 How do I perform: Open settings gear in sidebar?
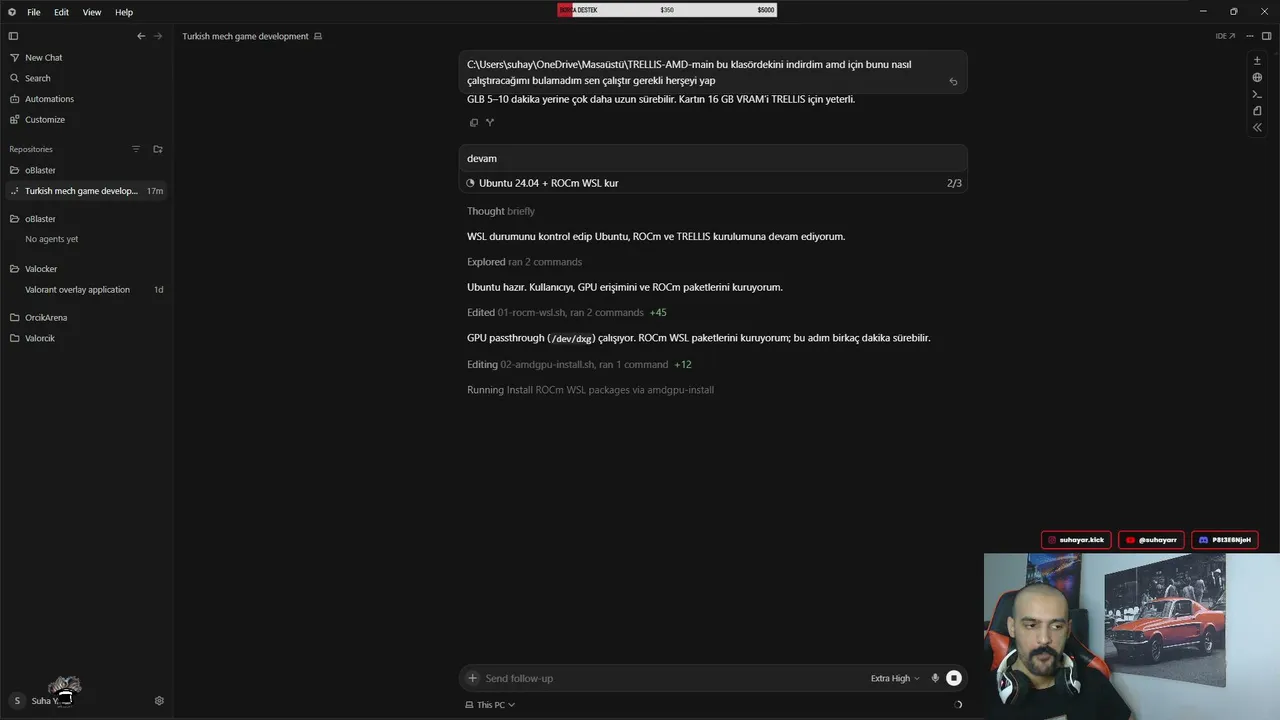coord(159,701)
